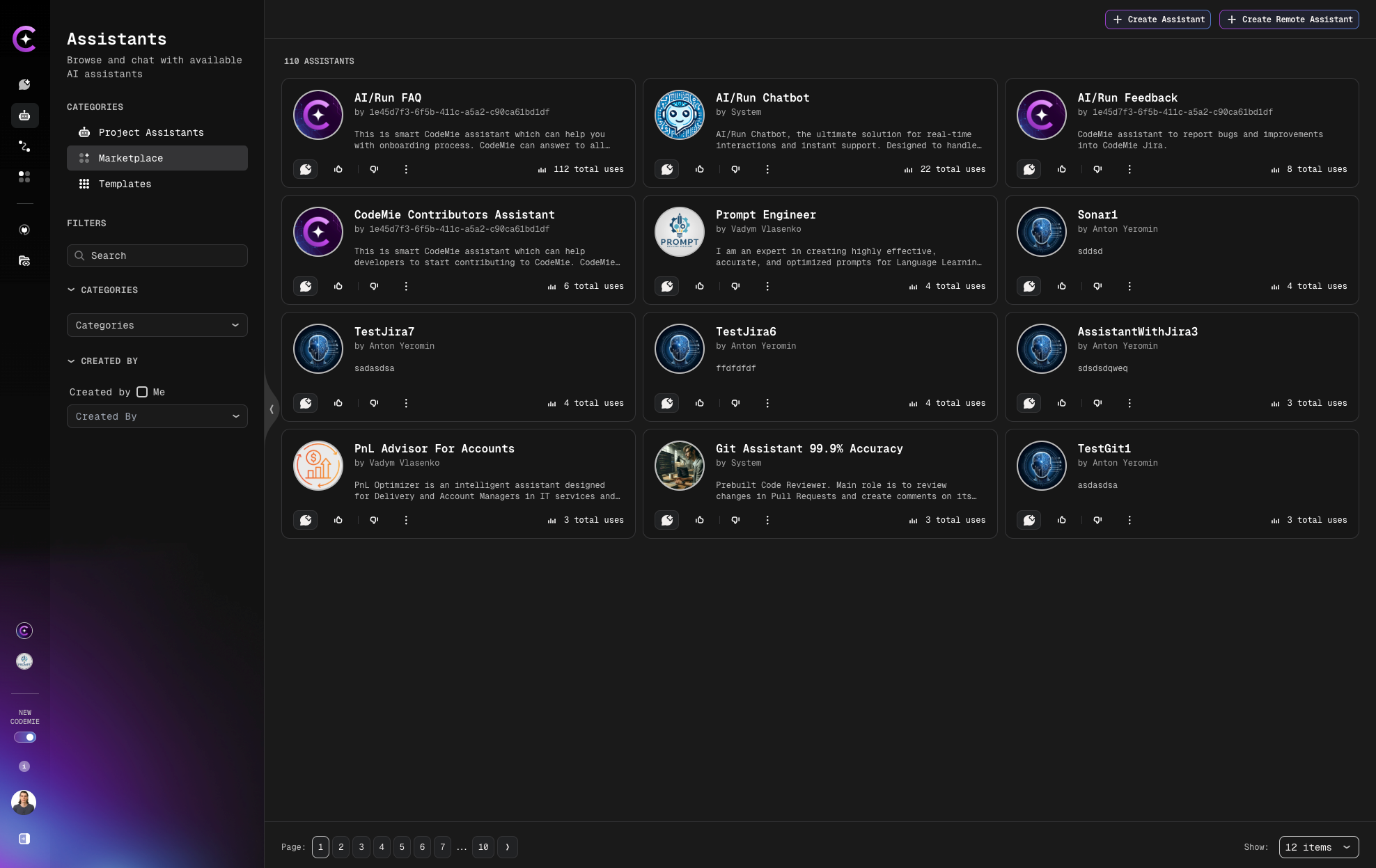Select the robot Assistants icon in sidebar
The height and width of the screenshot is (868, 1376).
(x=24, y=116)
